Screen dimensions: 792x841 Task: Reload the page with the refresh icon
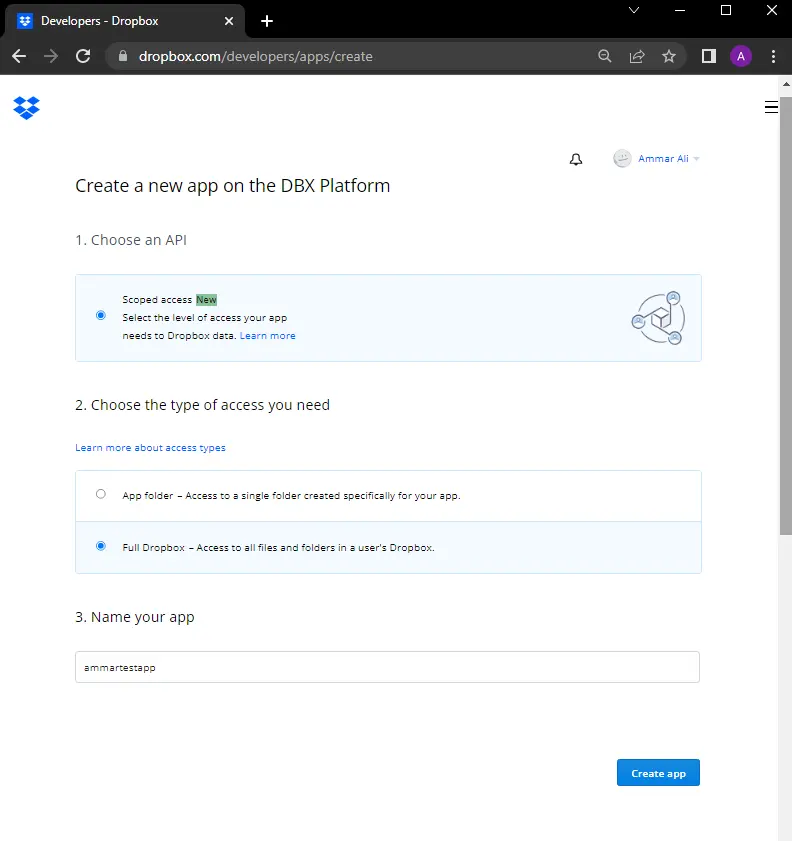point(83,56)
